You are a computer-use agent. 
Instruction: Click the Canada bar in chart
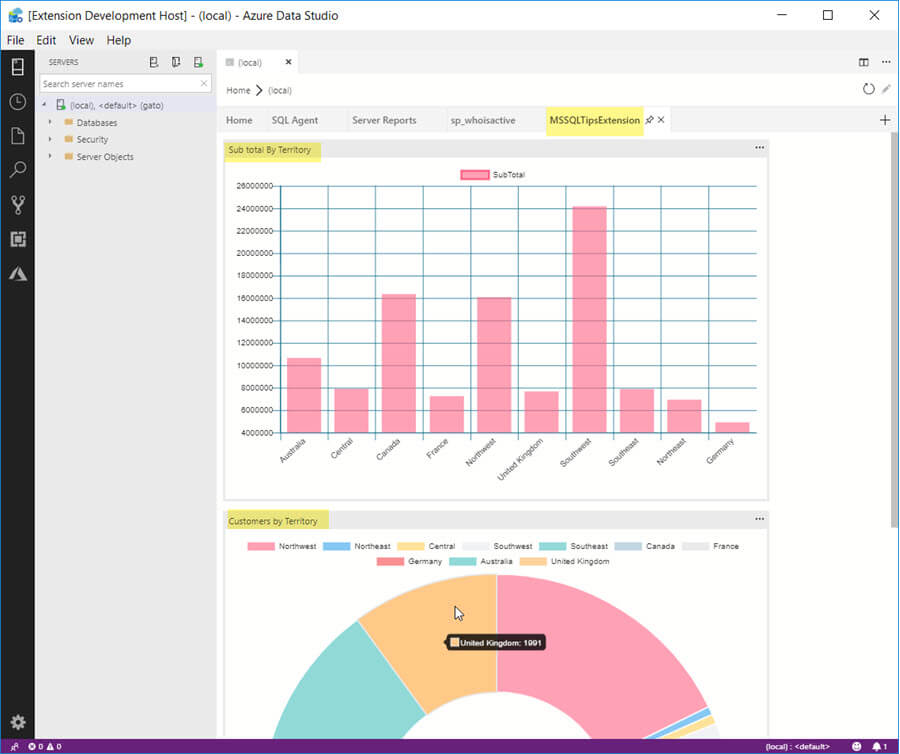pyautogui.click(x=399, y=363)
